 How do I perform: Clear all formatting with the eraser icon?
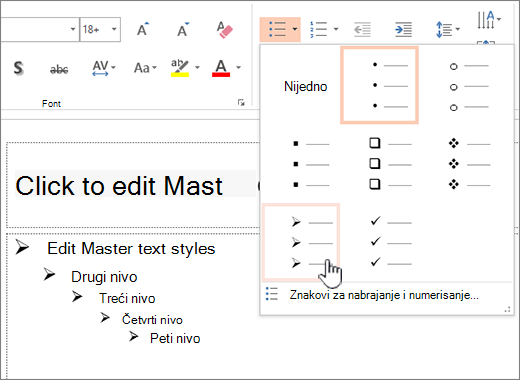(224, 29)
